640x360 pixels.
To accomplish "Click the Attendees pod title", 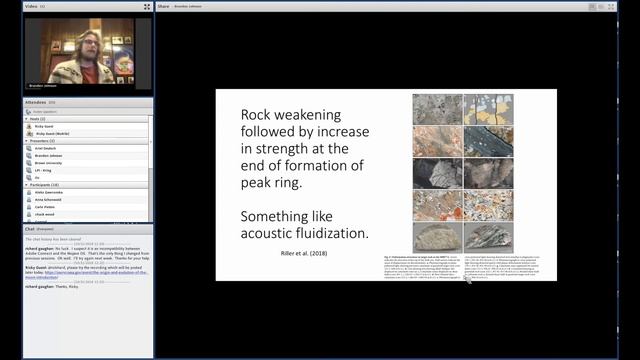I will tap(36, 102).
